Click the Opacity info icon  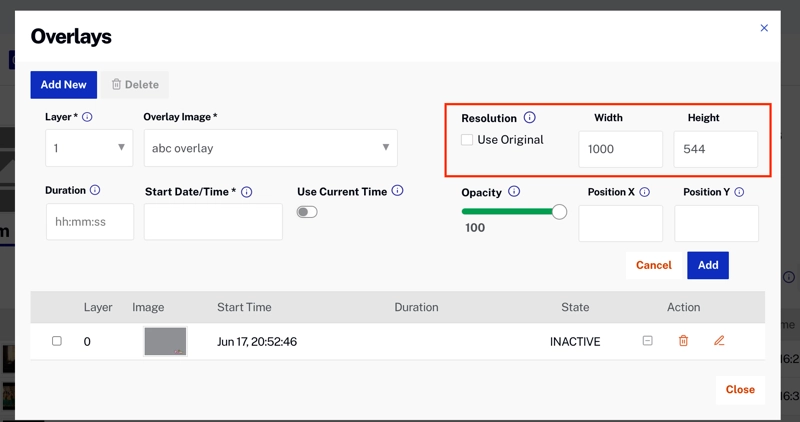tap(514, 192)
